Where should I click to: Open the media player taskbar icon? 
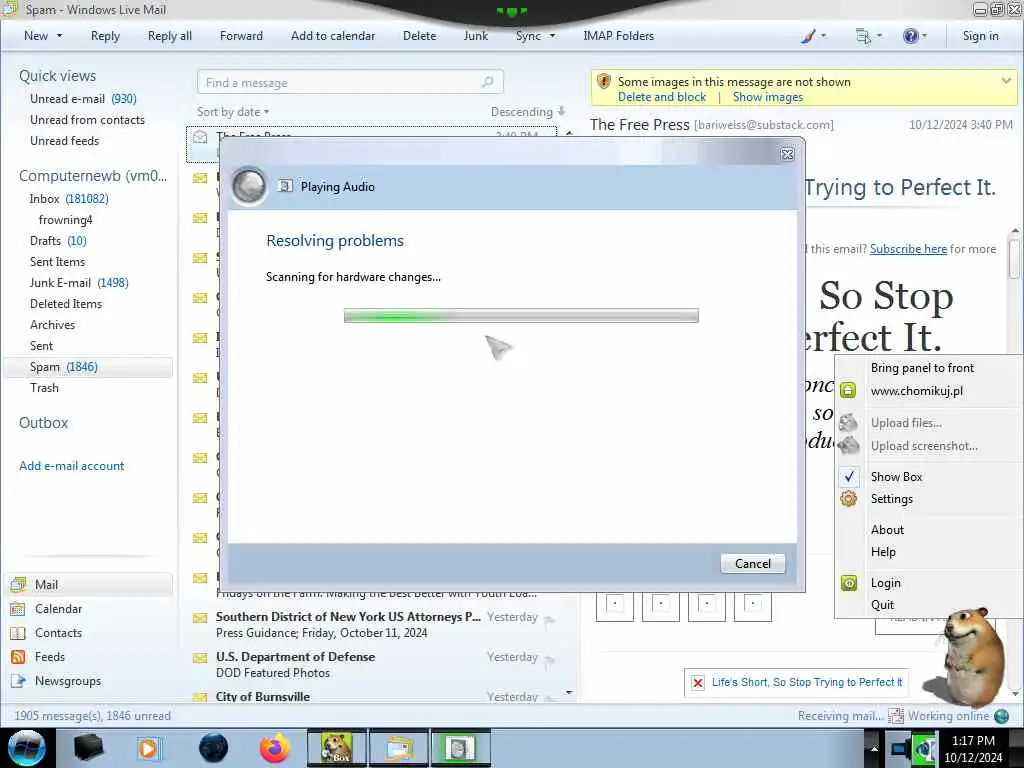coord(149,748)
